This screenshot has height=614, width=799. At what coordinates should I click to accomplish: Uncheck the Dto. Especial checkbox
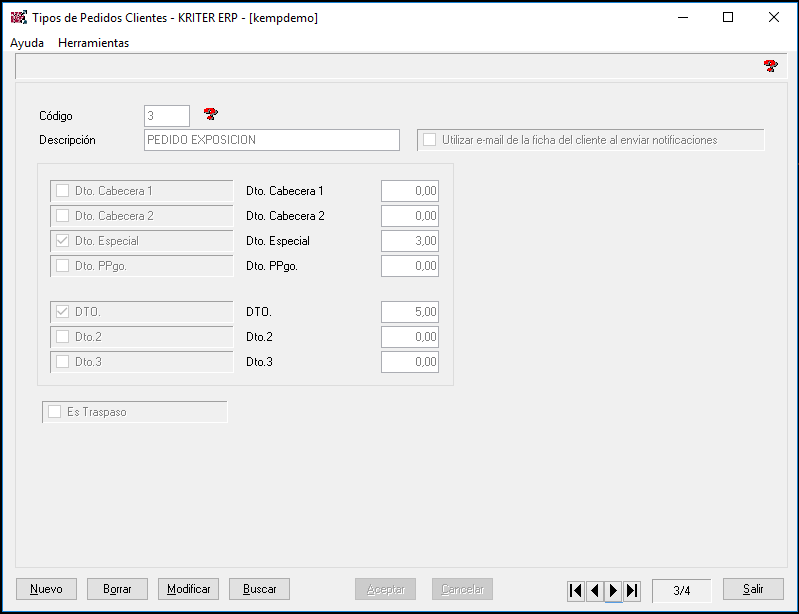point(63,241)
